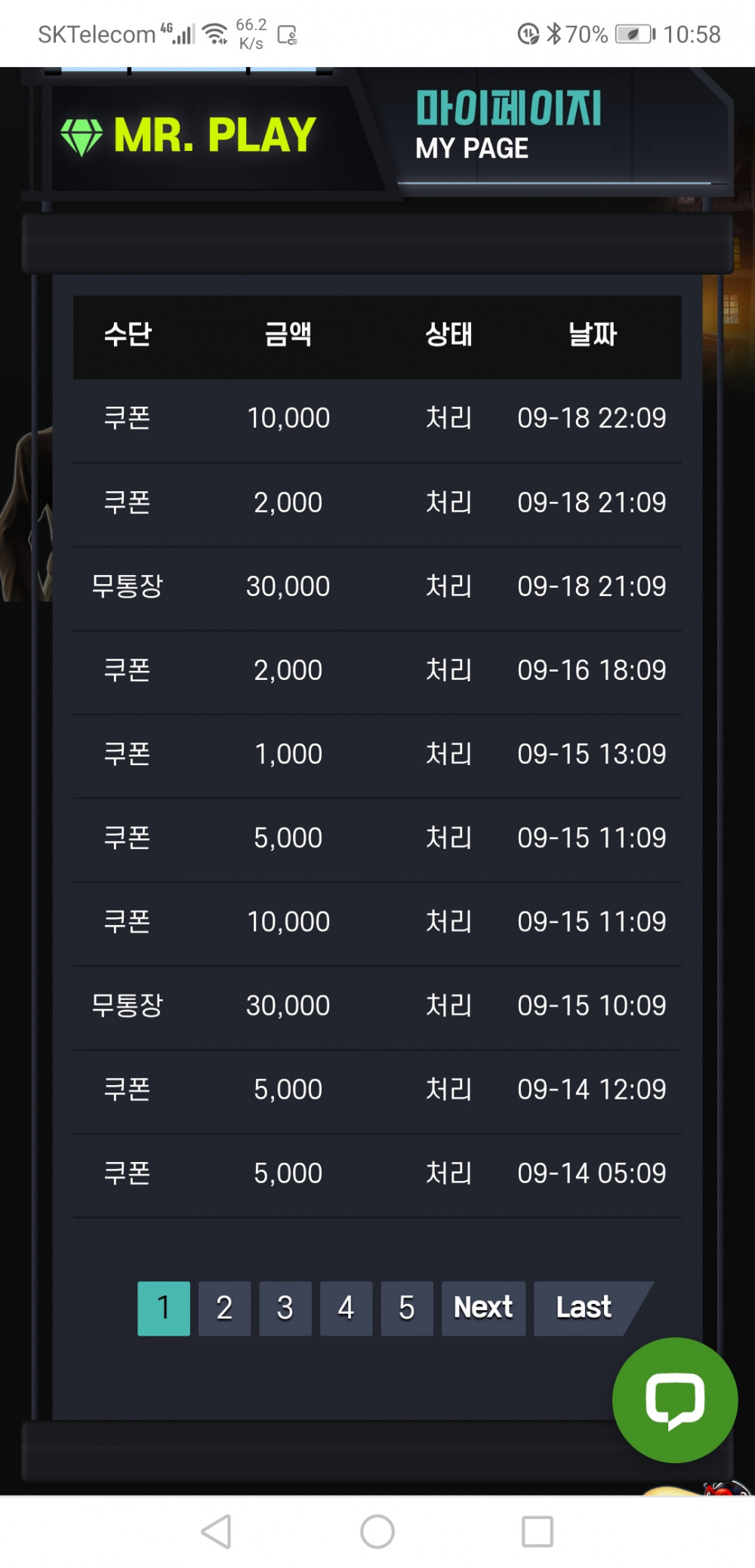
Task: Open the green live chat bubble
Action: pos(674,1400)
